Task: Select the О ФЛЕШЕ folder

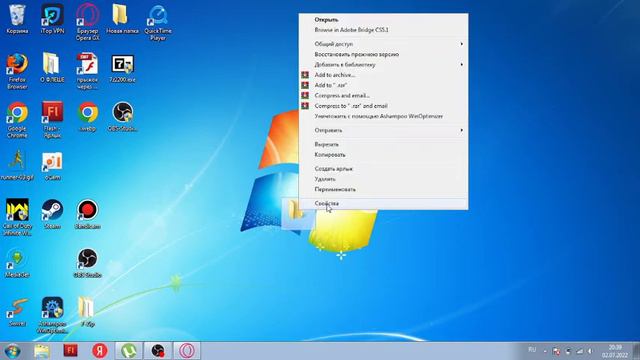Action: (x=52, y=68)
